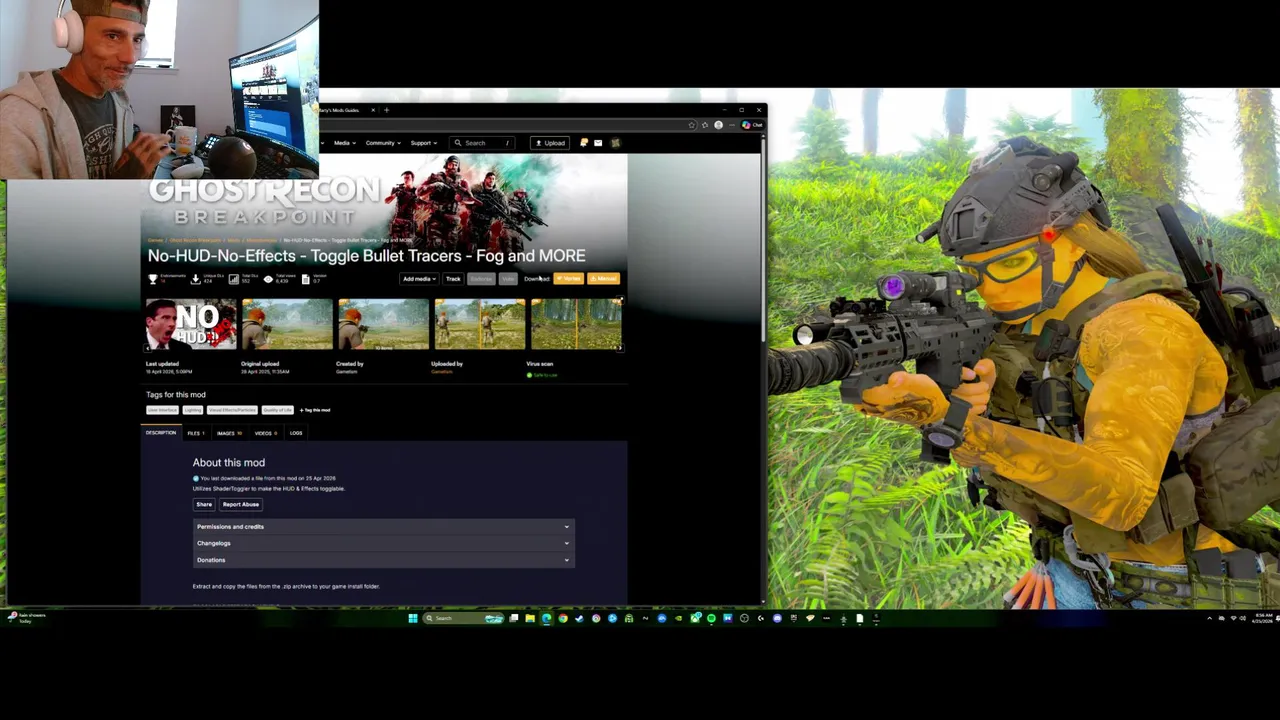The image size is (1280, 720).
Task: Open a new browser tab with plus icon
Action: coord(386,110)
